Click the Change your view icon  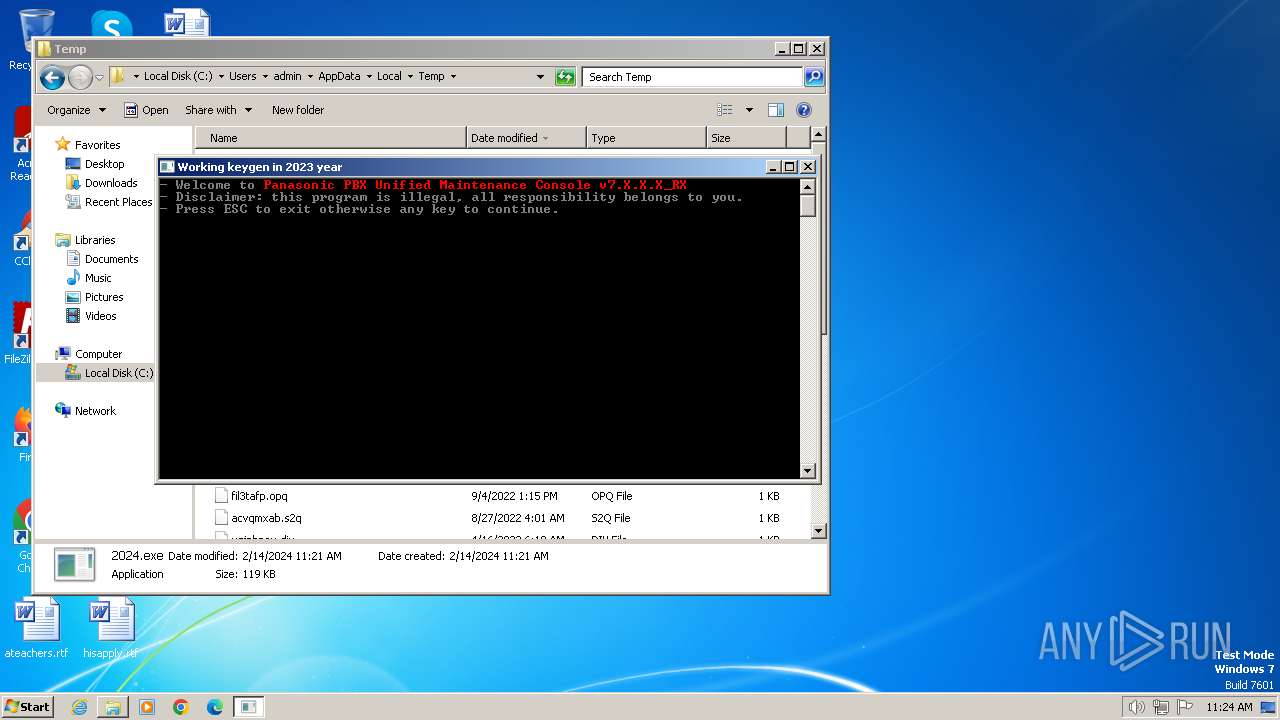[725, 110]
